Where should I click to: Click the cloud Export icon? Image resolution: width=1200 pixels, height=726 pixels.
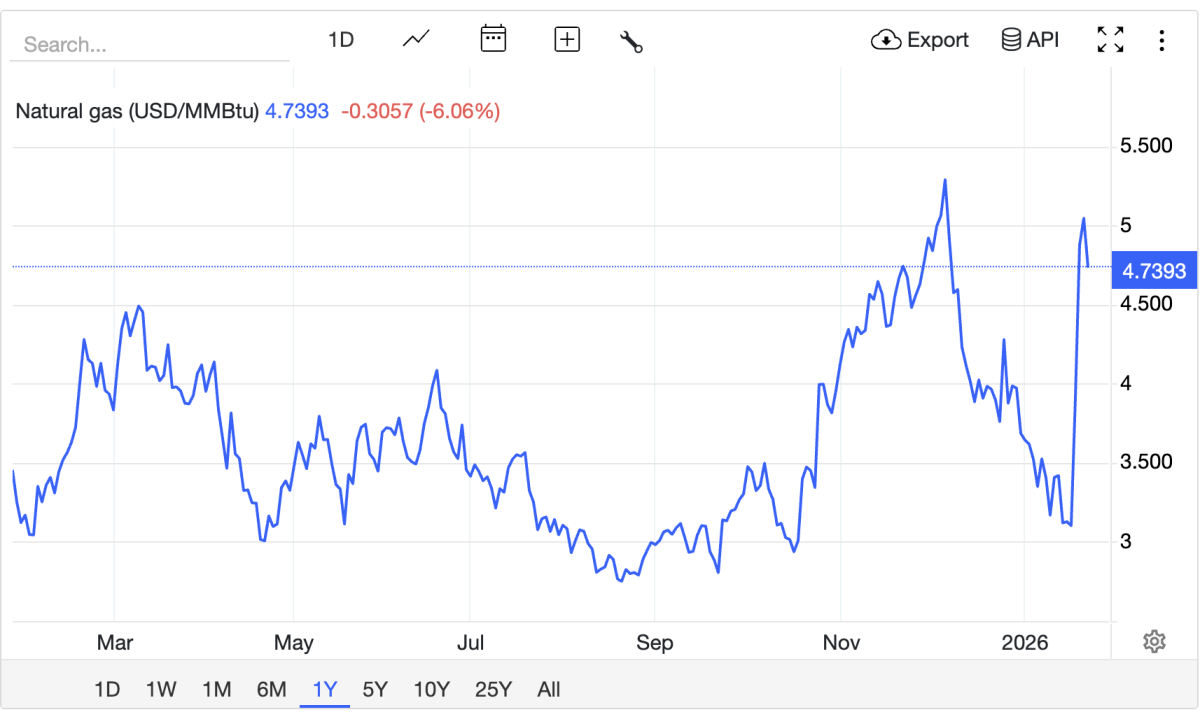pyautogui.click(x=887, y=40)
